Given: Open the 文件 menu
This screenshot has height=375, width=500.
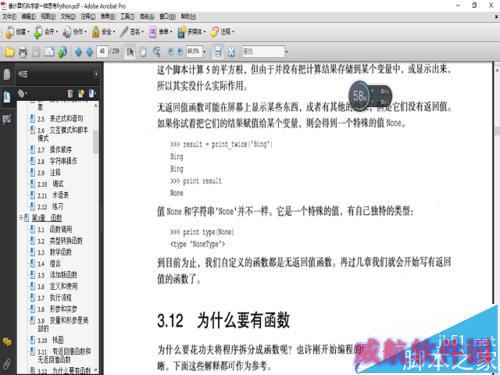Looking at the screenshot, I should click(9, 16).
